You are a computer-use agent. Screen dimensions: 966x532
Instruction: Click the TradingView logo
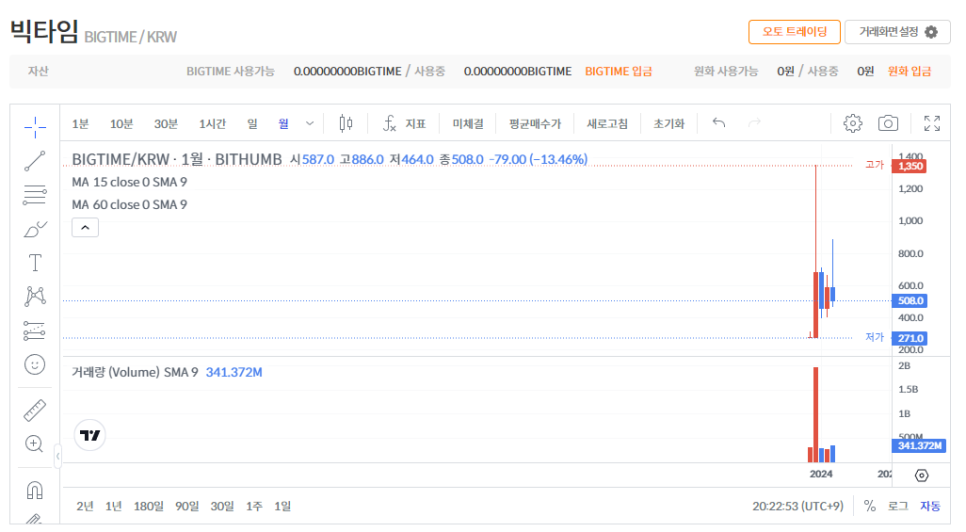point(90,435)
